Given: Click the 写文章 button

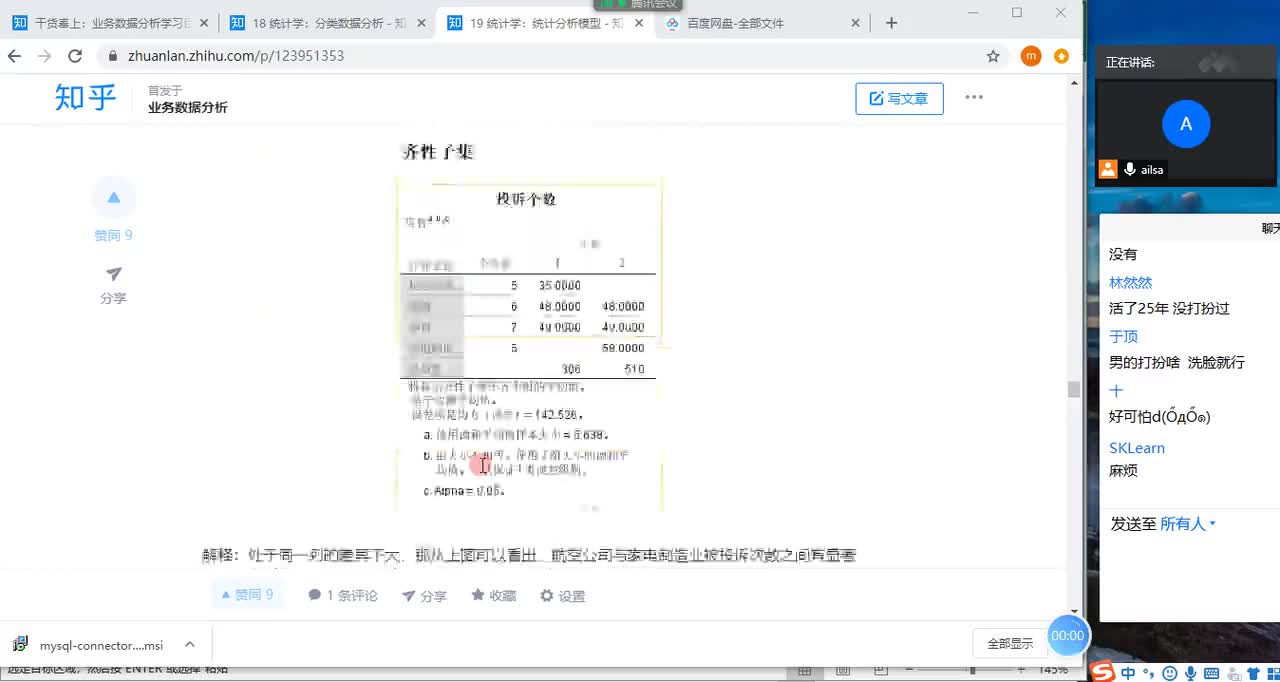Looking at the screenshot, I should click(x=899, y=98).
